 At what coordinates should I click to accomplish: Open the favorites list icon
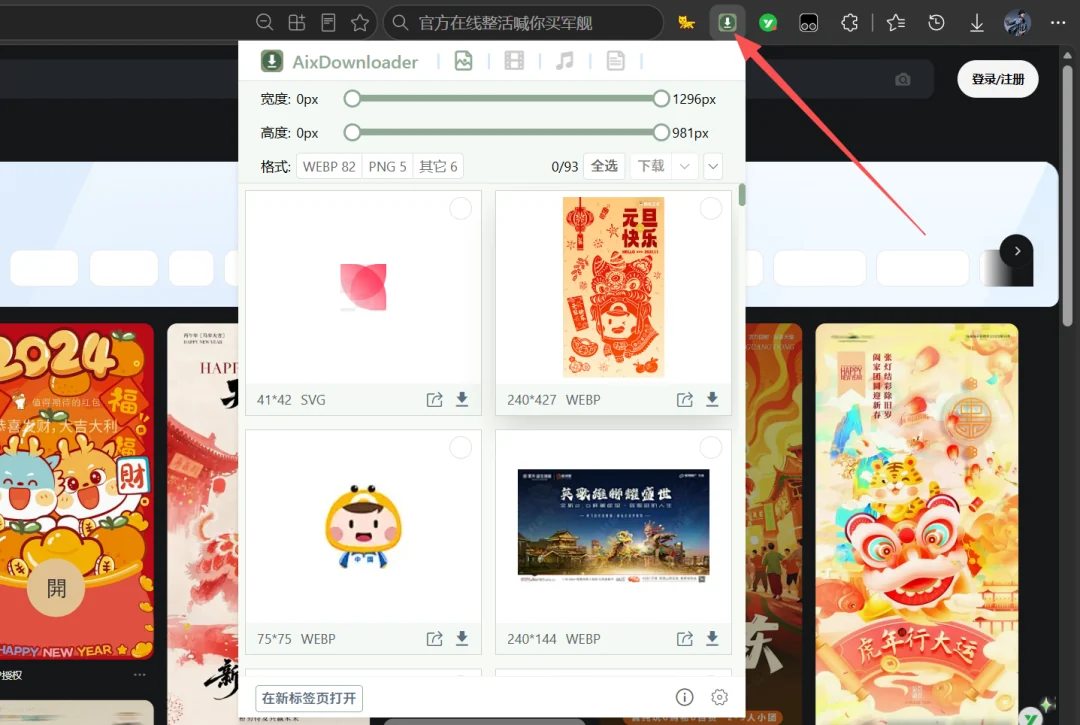coord(895,23)
